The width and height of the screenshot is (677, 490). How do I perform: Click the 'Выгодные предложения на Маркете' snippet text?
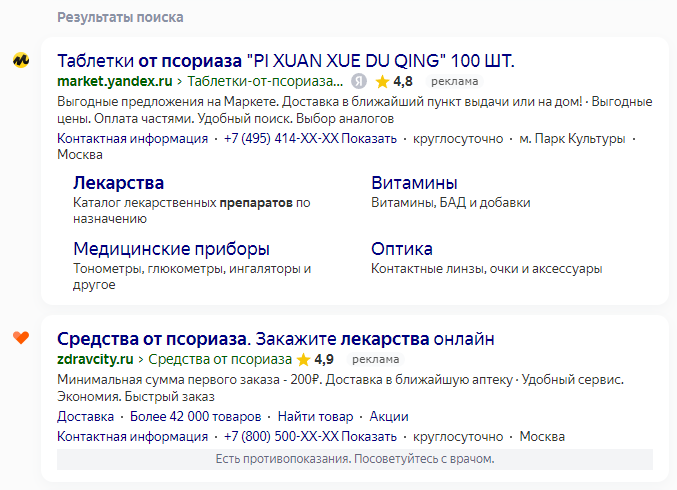[355, 110]
